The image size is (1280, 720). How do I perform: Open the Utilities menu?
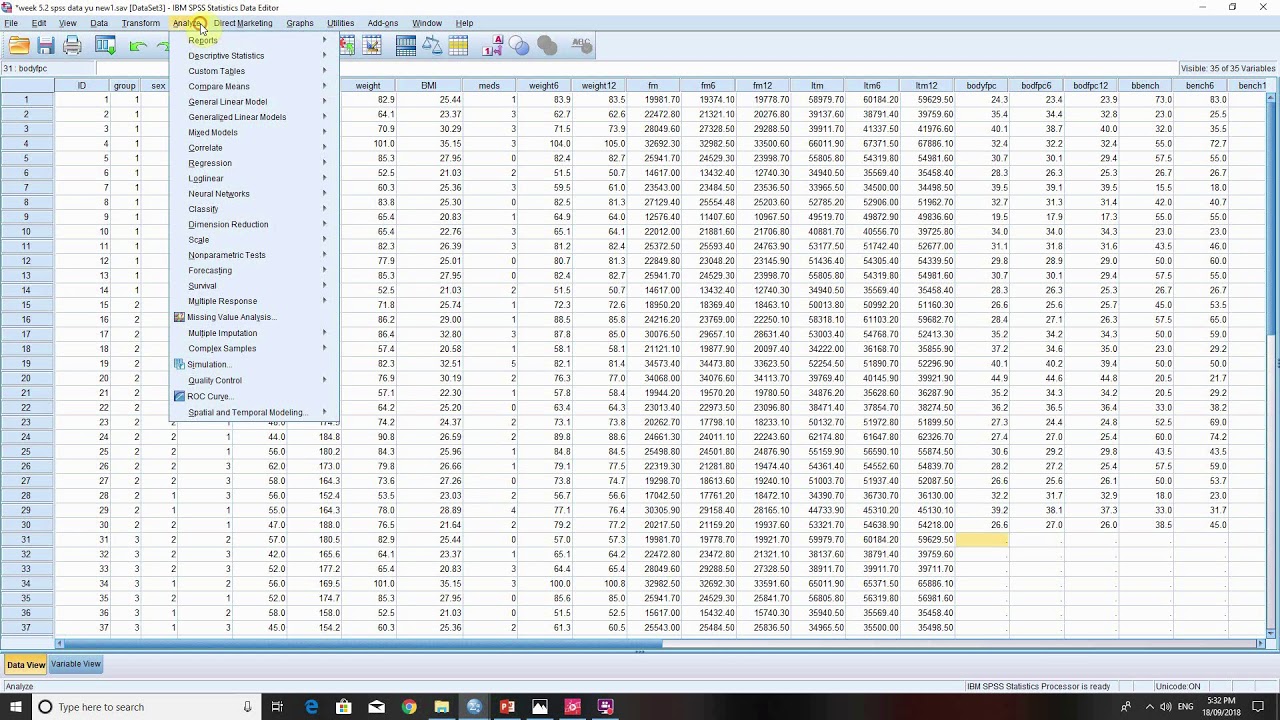340,23
